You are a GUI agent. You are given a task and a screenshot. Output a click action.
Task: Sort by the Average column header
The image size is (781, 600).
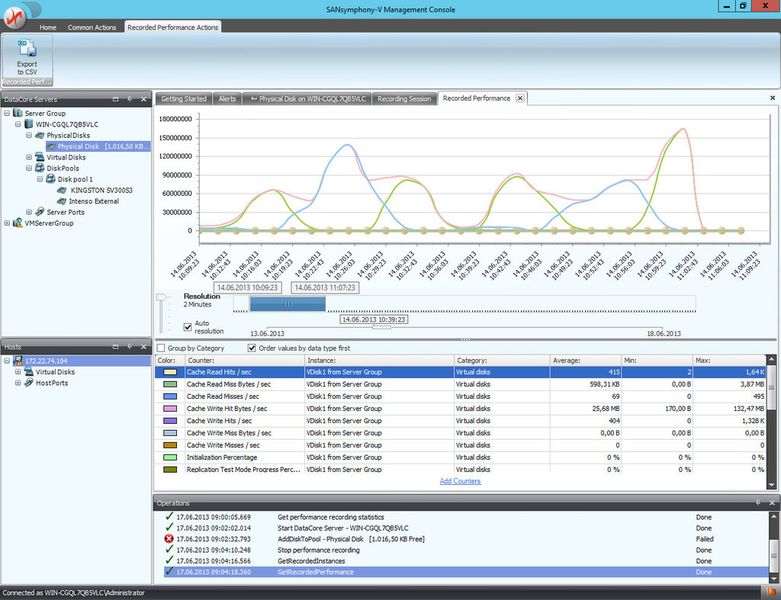tap(586, 360)
